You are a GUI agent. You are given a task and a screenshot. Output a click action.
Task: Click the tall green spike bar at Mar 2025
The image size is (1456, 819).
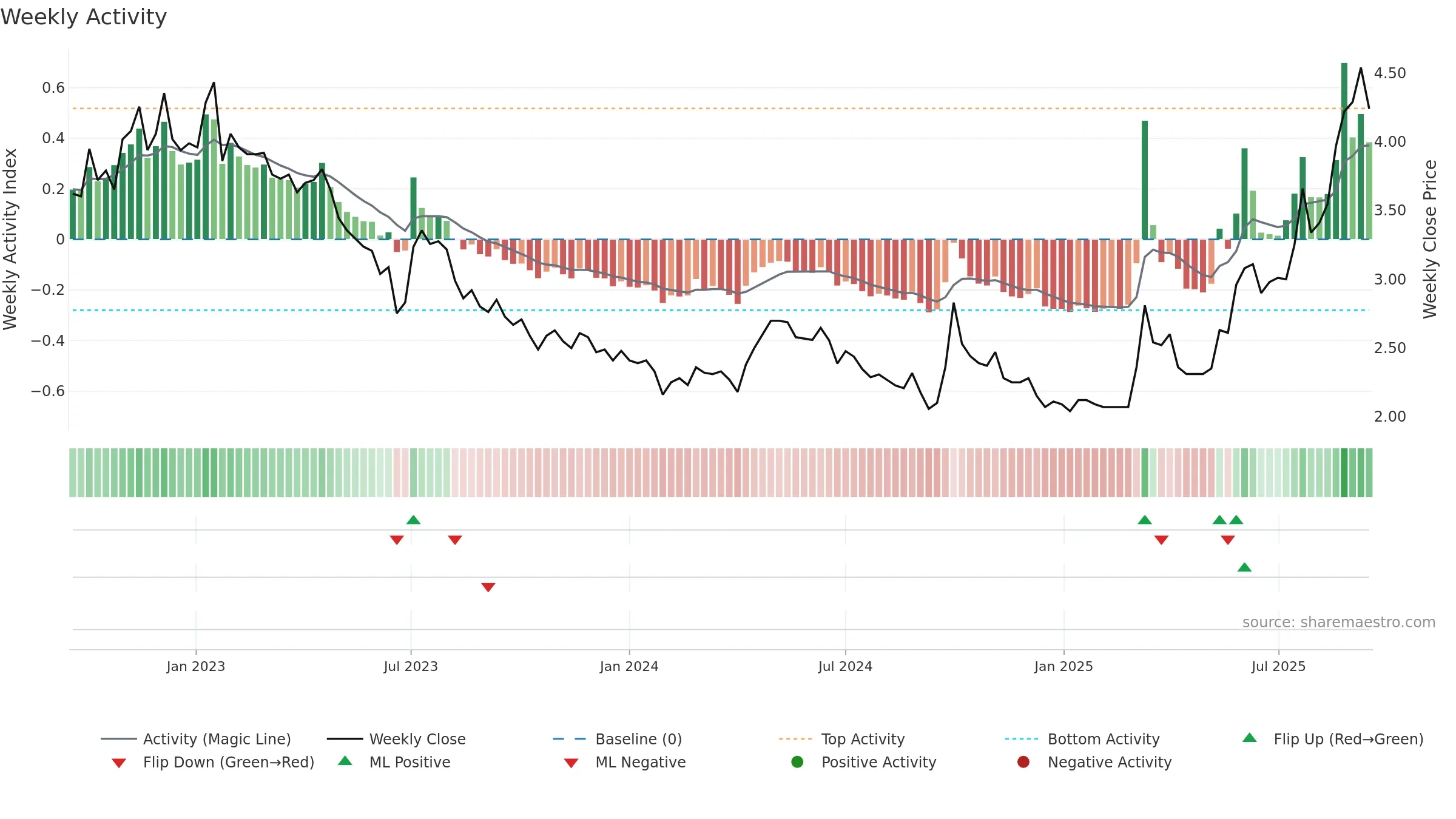point(1145,180)
